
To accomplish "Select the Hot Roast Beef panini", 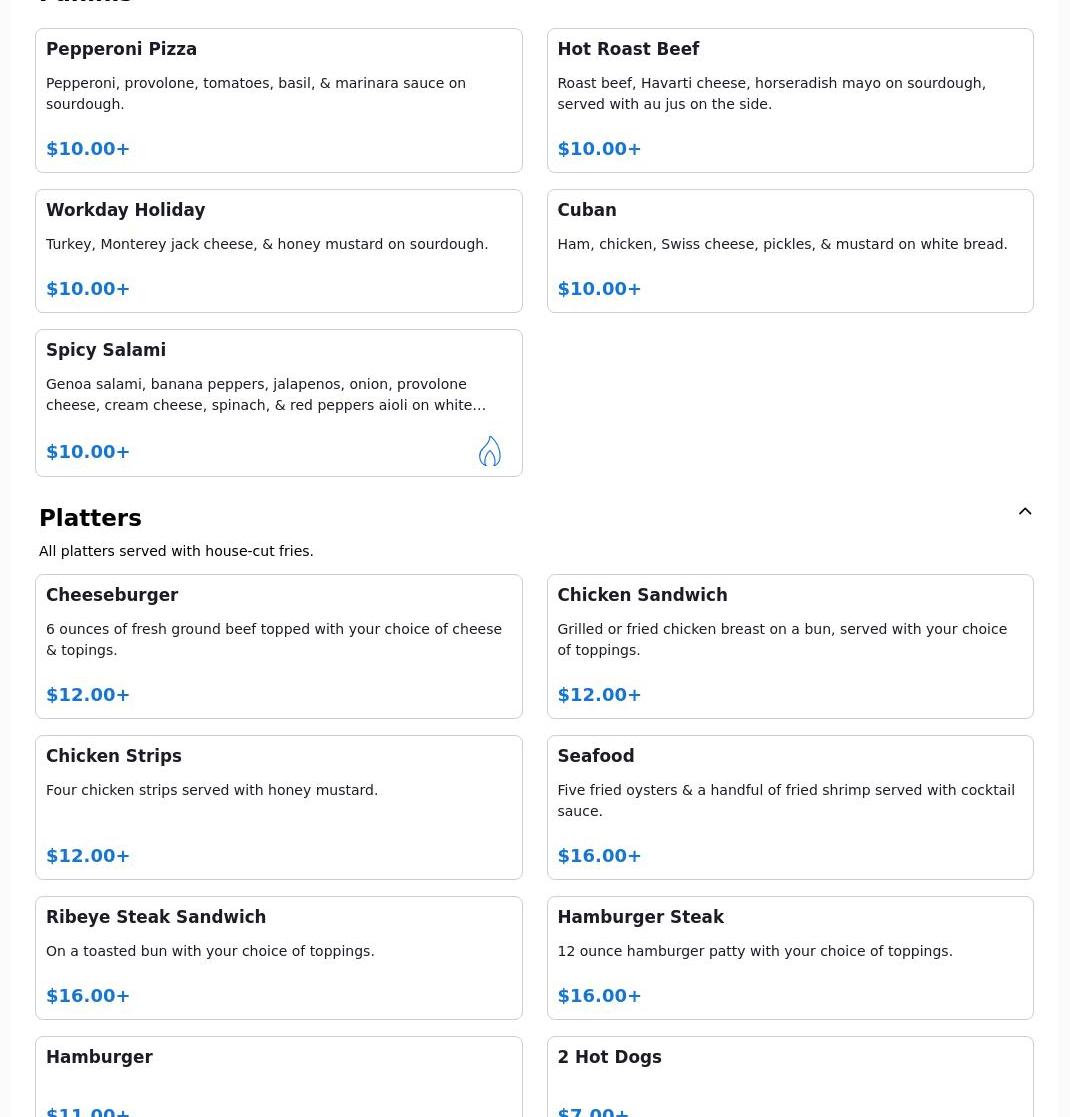I will (x=789, y=100).
